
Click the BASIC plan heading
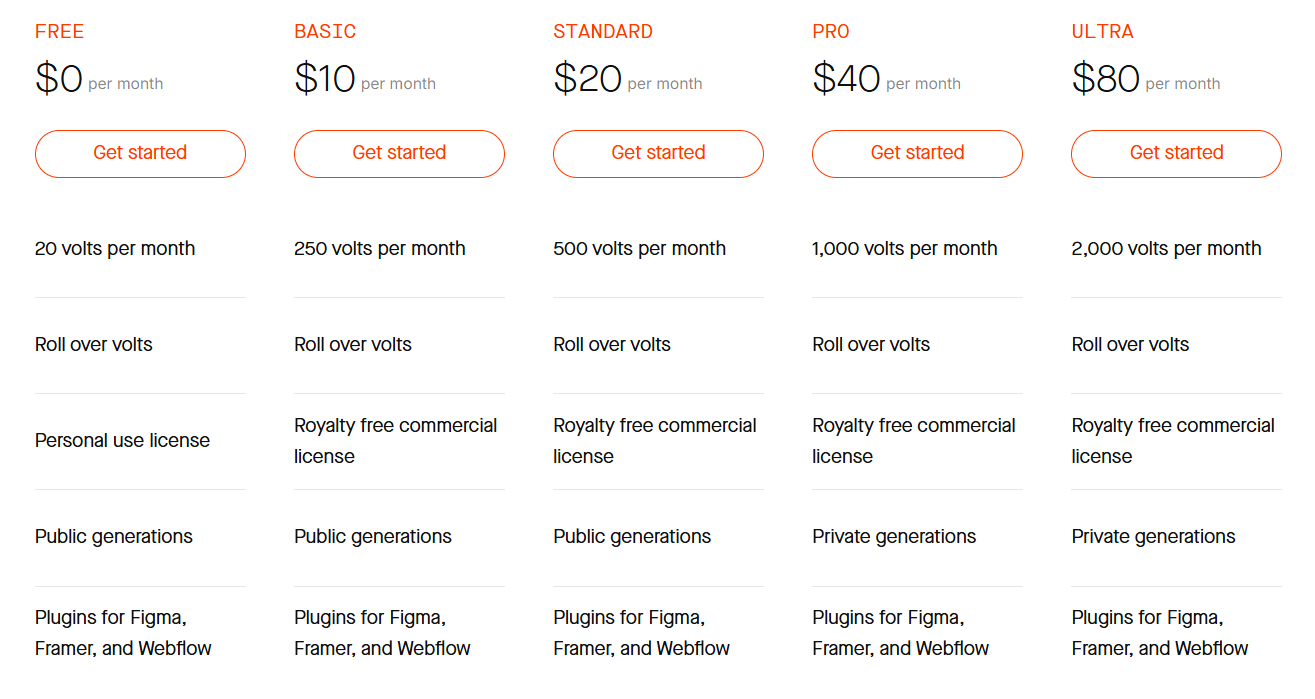(x=325, y=32)
